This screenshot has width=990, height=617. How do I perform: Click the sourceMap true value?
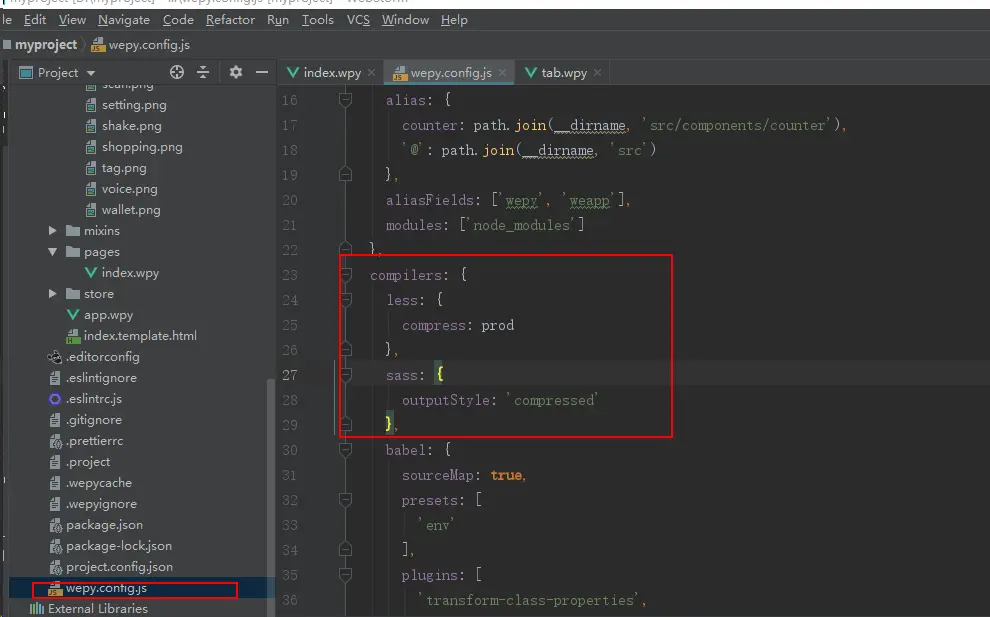click(506, 475)
